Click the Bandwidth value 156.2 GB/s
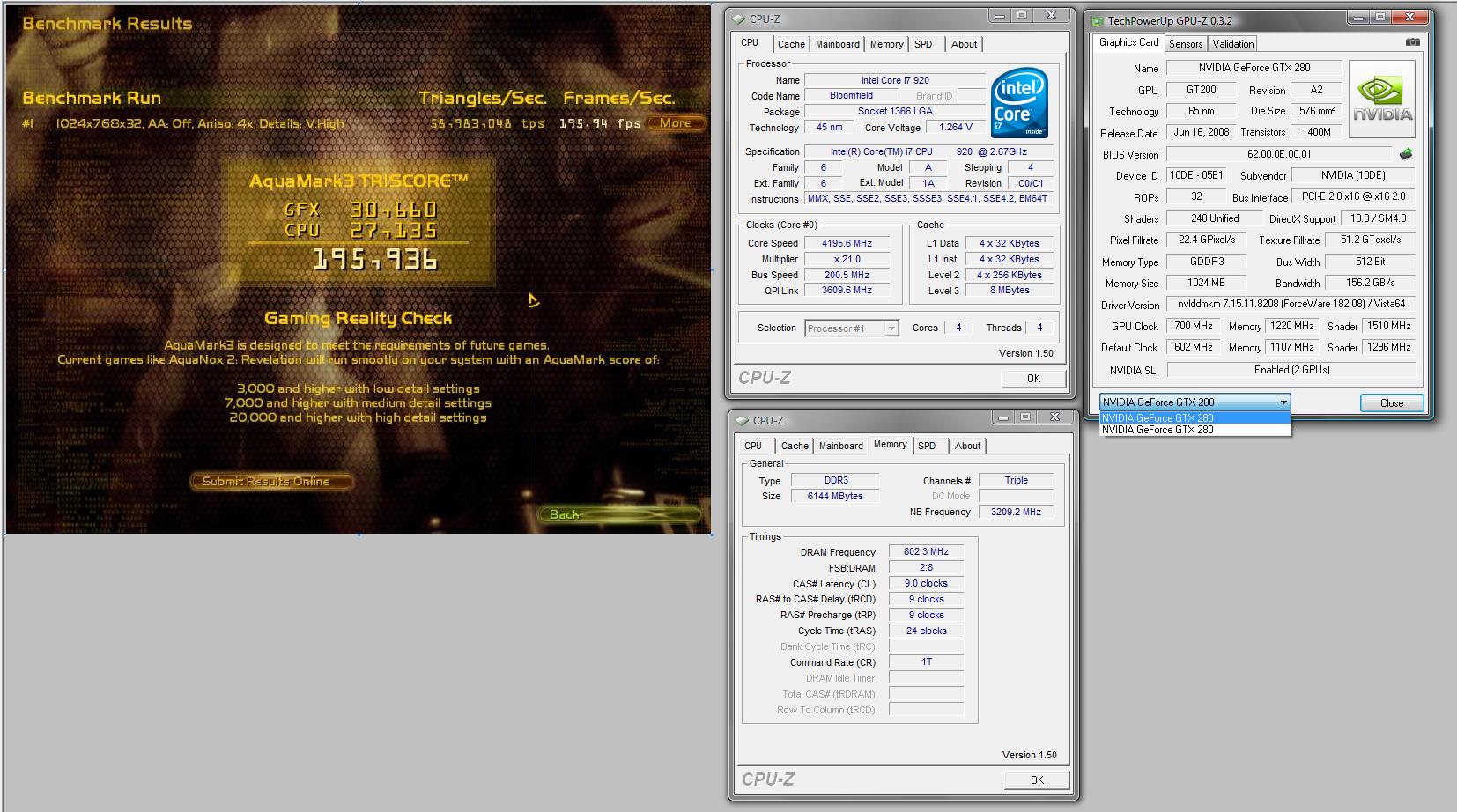The image size is (1457, 812). [1371, 283]
